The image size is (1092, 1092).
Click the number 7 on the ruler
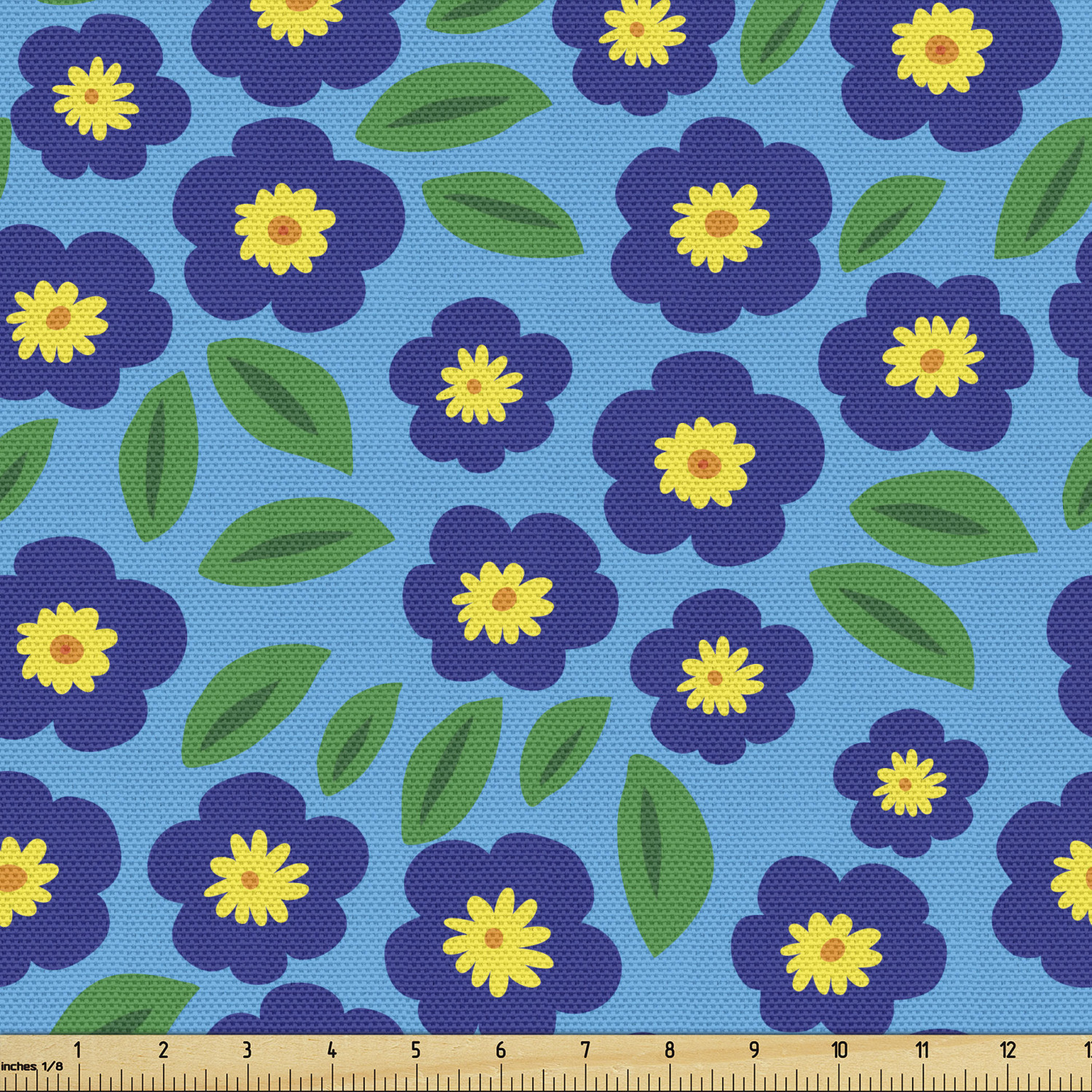pos(585,1050)
